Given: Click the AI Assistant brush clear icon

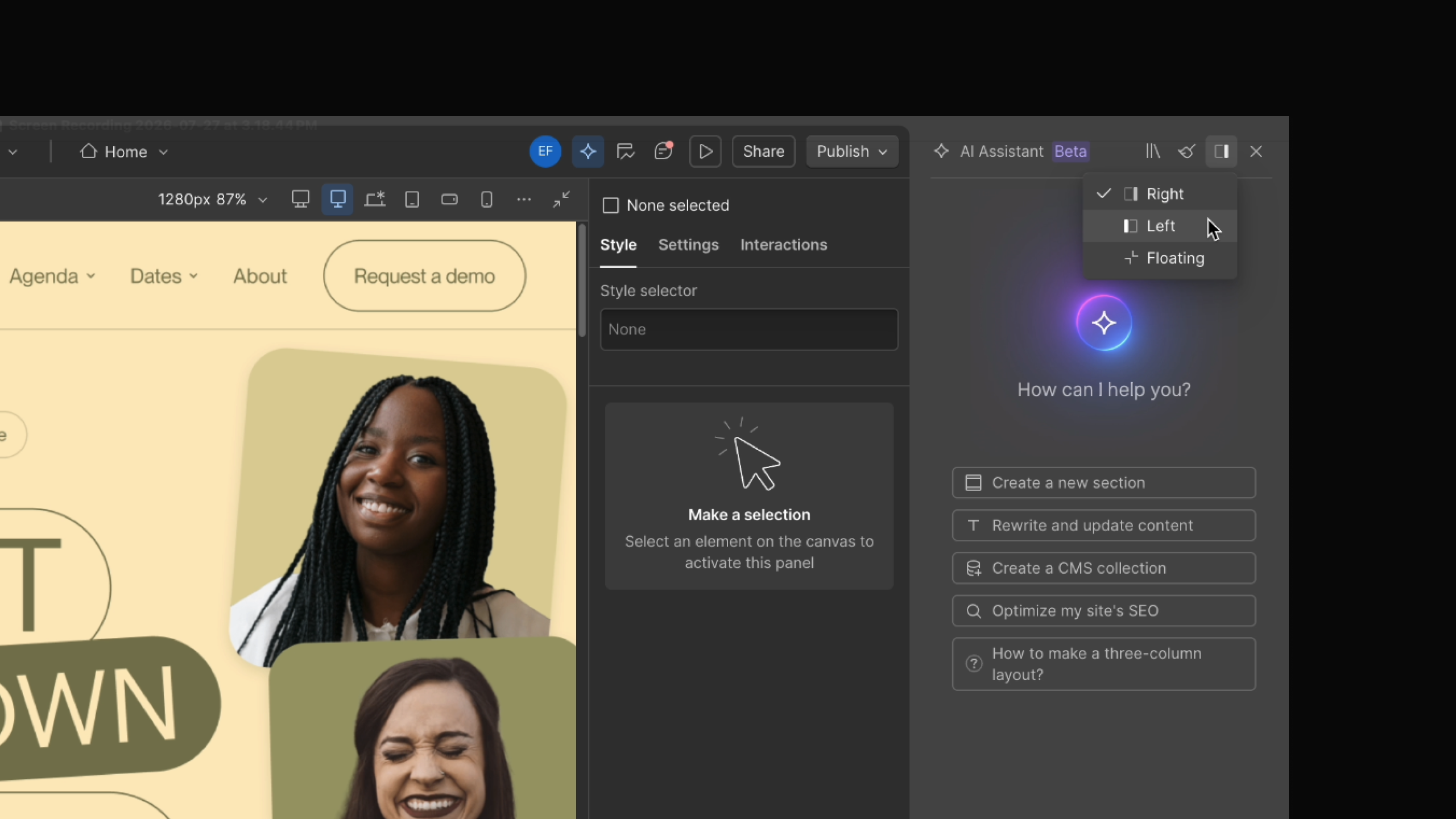Looking at the screenshot, I should [x=1186, y=151].
